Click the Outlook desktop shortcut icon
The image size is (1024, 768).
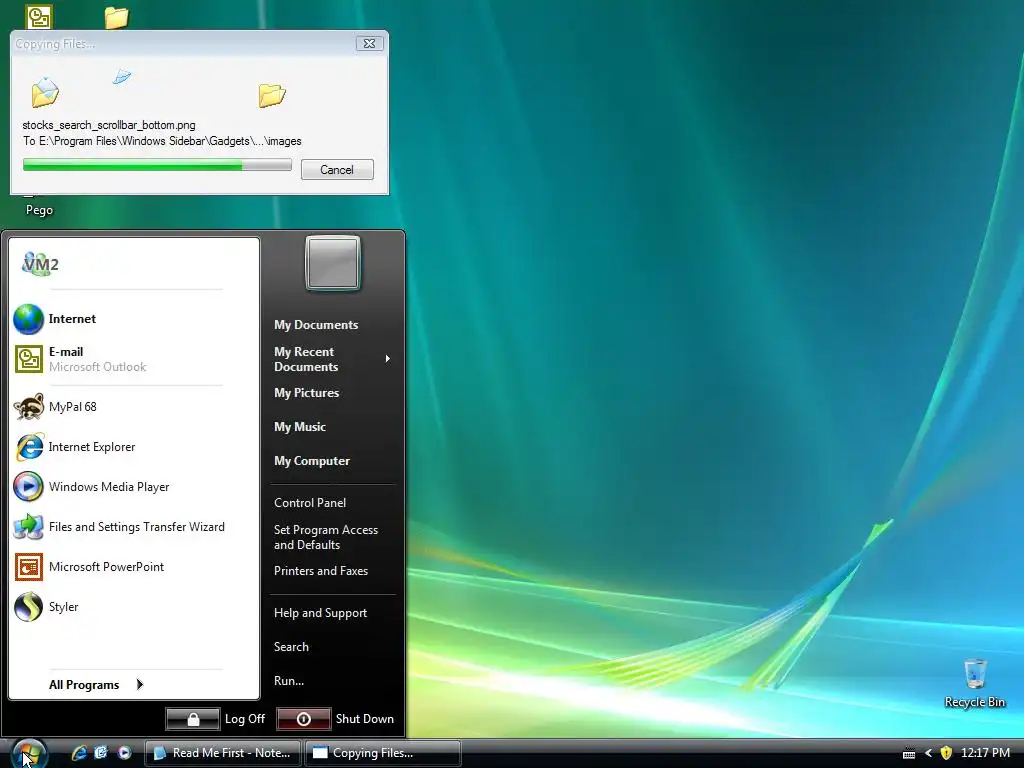pos(39,17)
